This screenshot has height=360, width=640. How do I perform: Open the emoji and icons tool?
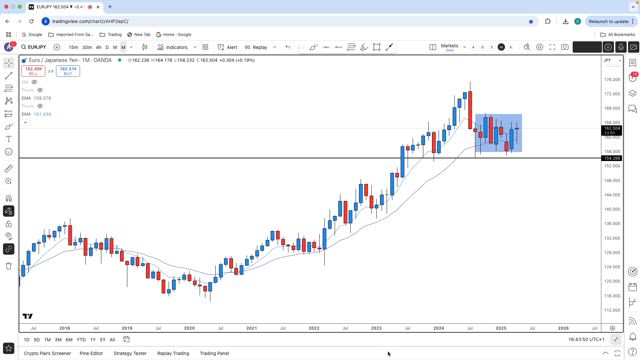pyautogui.click(x=9, y=152)
